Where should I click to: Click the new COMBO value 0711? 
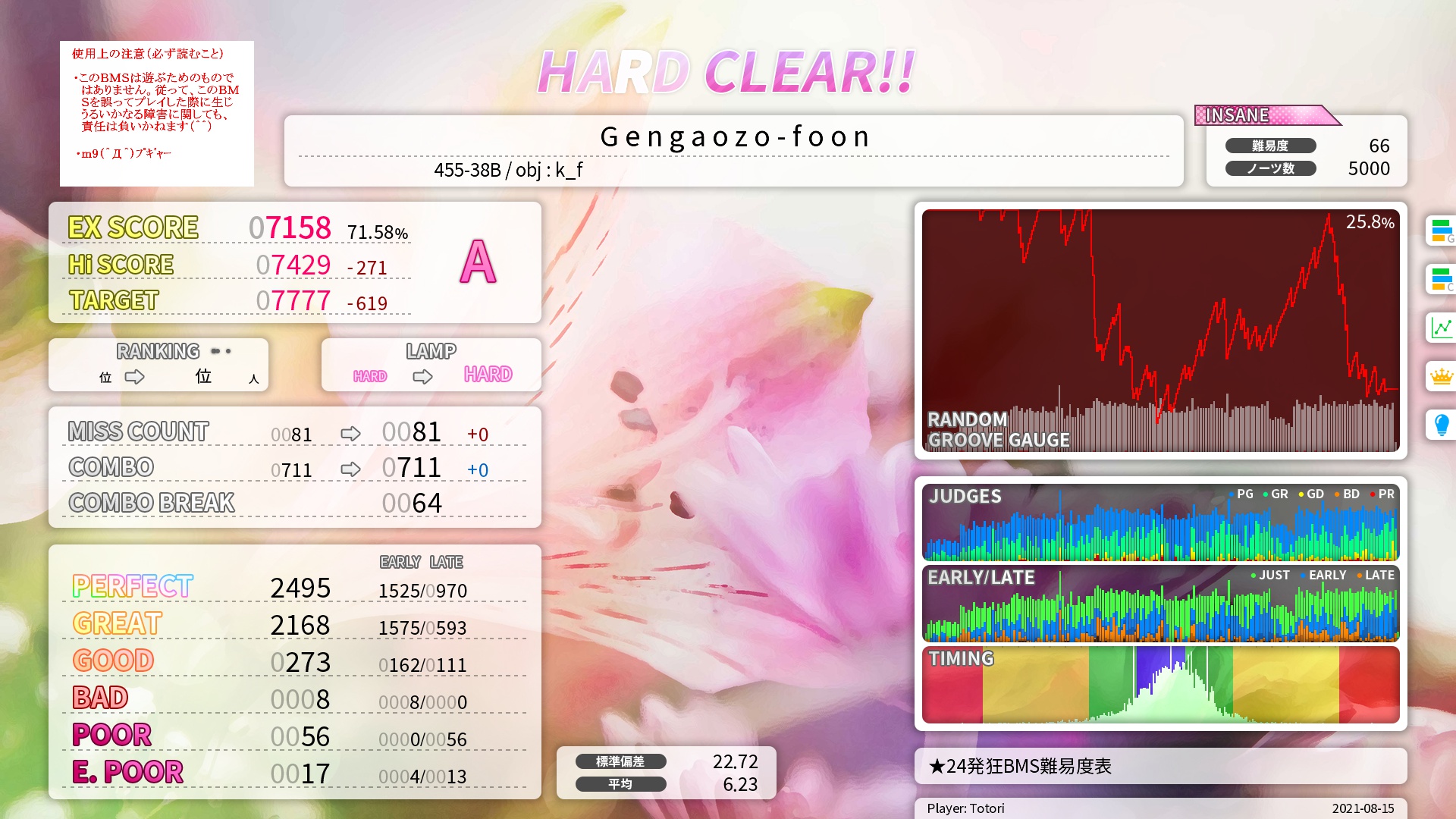pos(412,468)
